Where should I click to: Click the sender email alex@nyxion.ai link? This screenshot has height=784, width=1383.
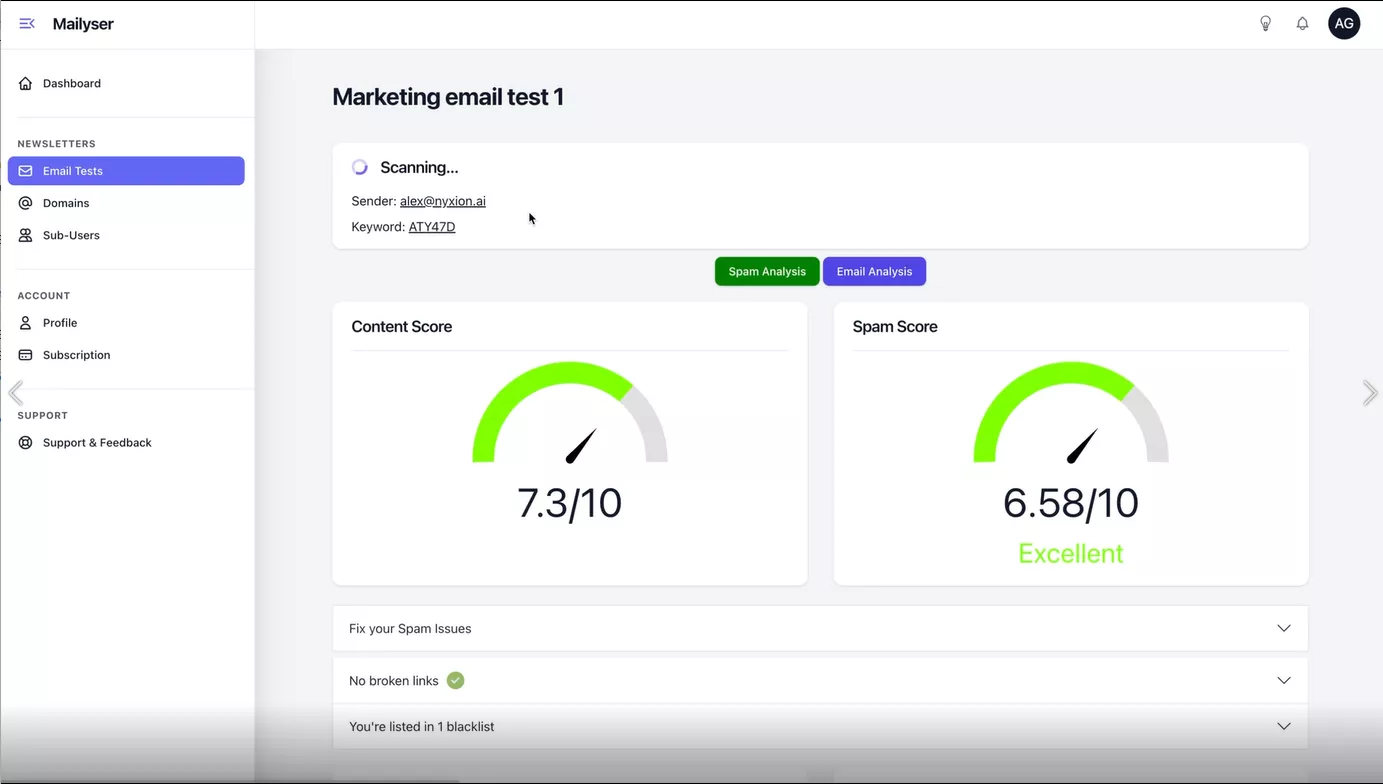tap(442, 201)
